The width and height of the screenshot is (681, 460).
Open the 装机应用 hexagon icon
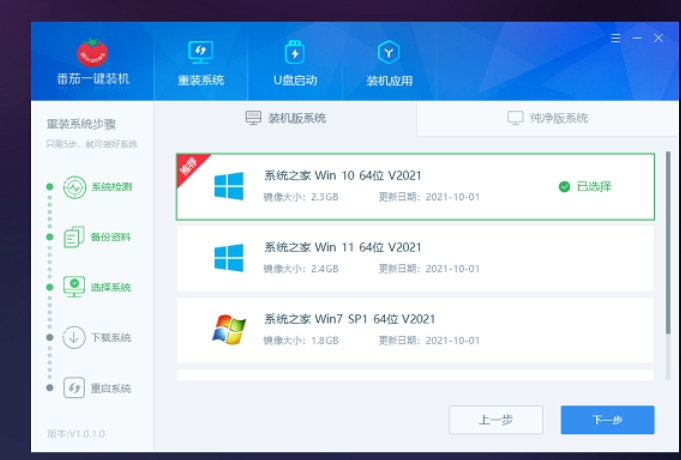click(389, 53)
